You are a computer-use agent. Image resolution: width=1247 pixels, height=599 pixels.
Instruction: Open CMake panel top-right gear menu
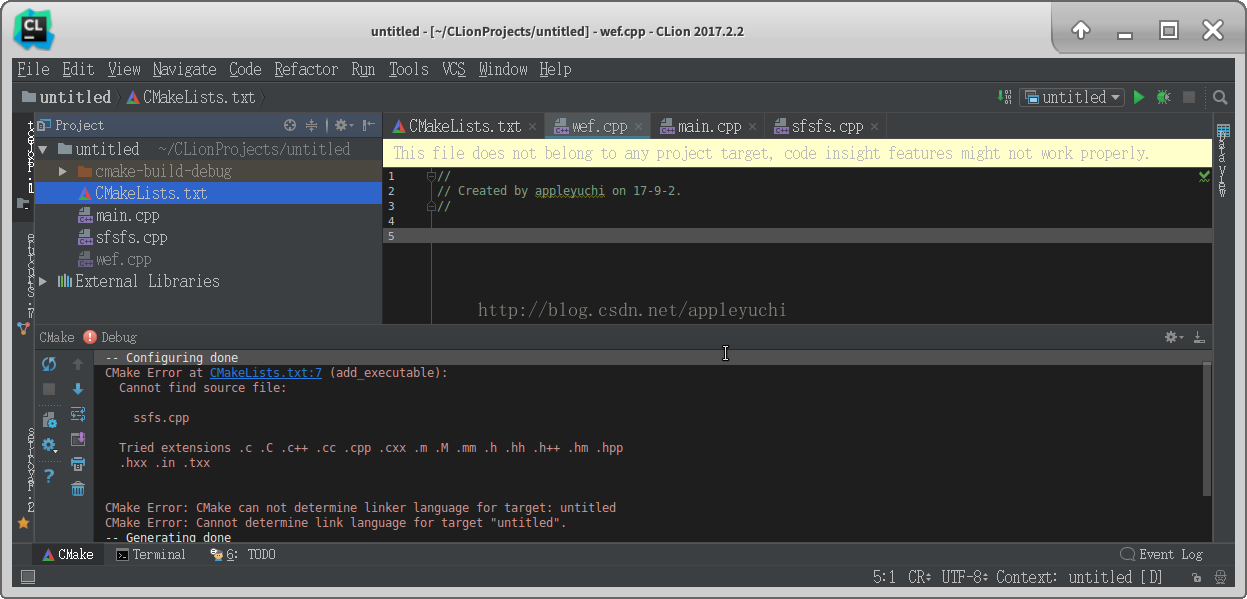[1173, 337]
